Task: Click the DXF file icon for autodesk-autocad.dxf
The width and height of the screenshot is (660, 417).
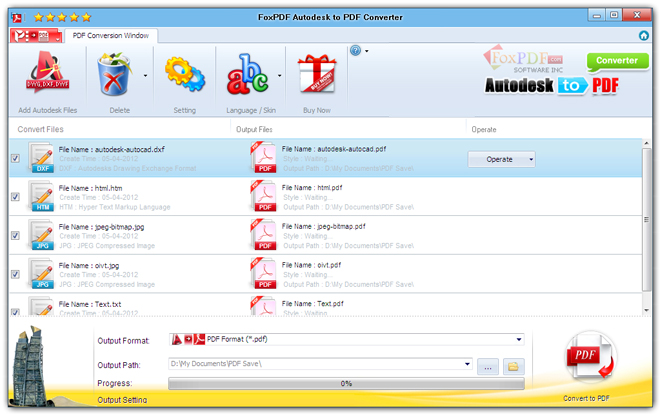Action: click(x=42, y=158)
